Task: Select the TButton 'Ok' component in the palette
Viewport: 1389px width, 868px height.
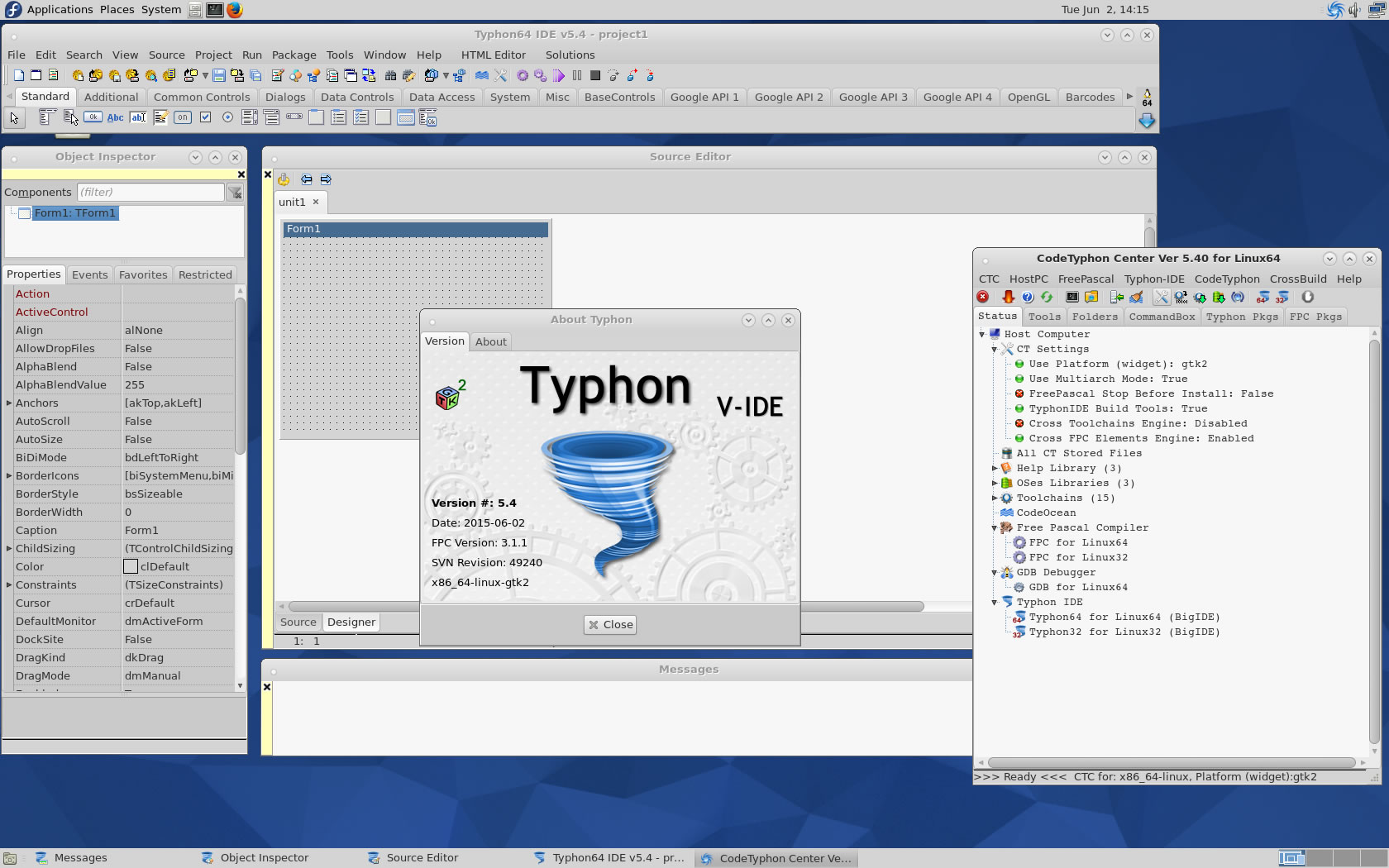Action: (93, 117)
